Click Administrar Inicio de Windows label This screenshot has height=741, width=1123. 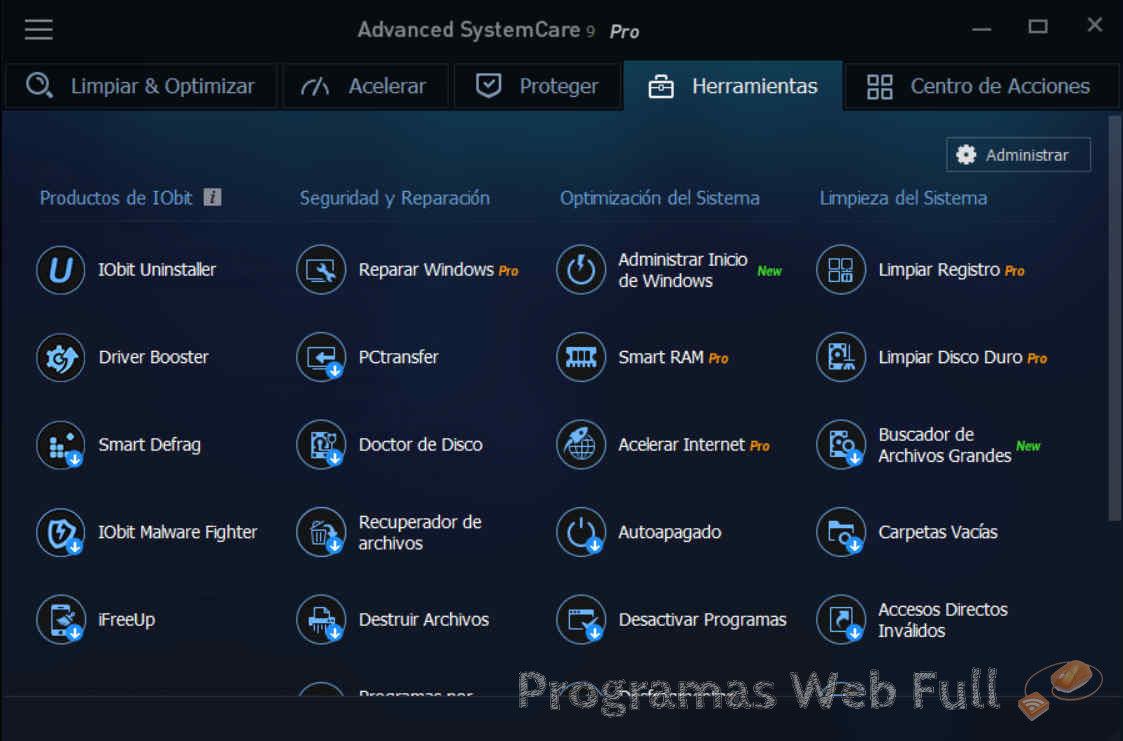click(683, 270)
